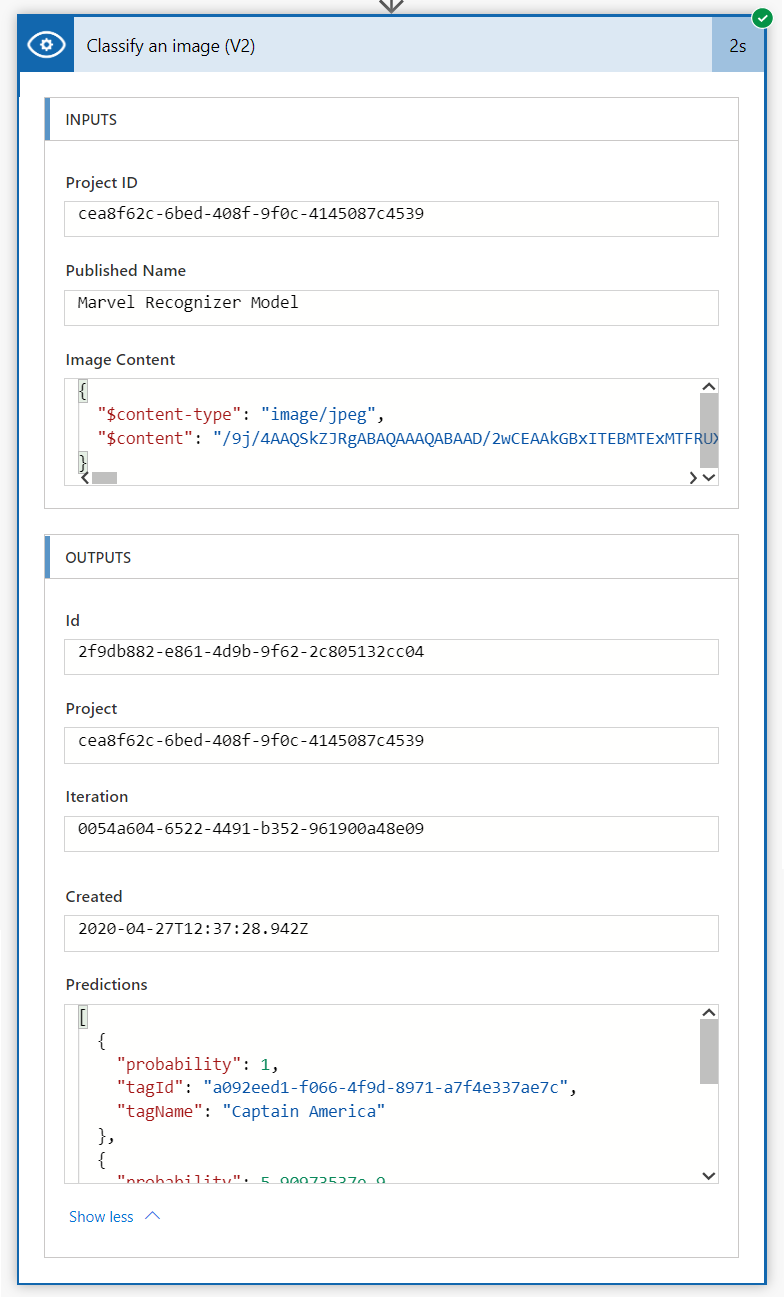Click left arrow of Image Content horizontal scrollbar
This screenshot has height=1297, width=784.
click(x=85, y=478)
